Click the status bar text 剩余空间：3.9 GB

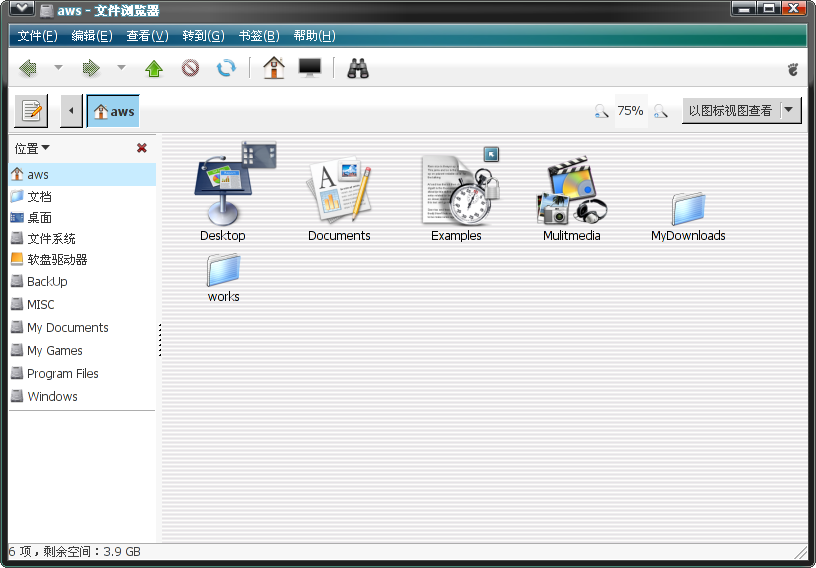pyautogui.click(x=92, y=551)
